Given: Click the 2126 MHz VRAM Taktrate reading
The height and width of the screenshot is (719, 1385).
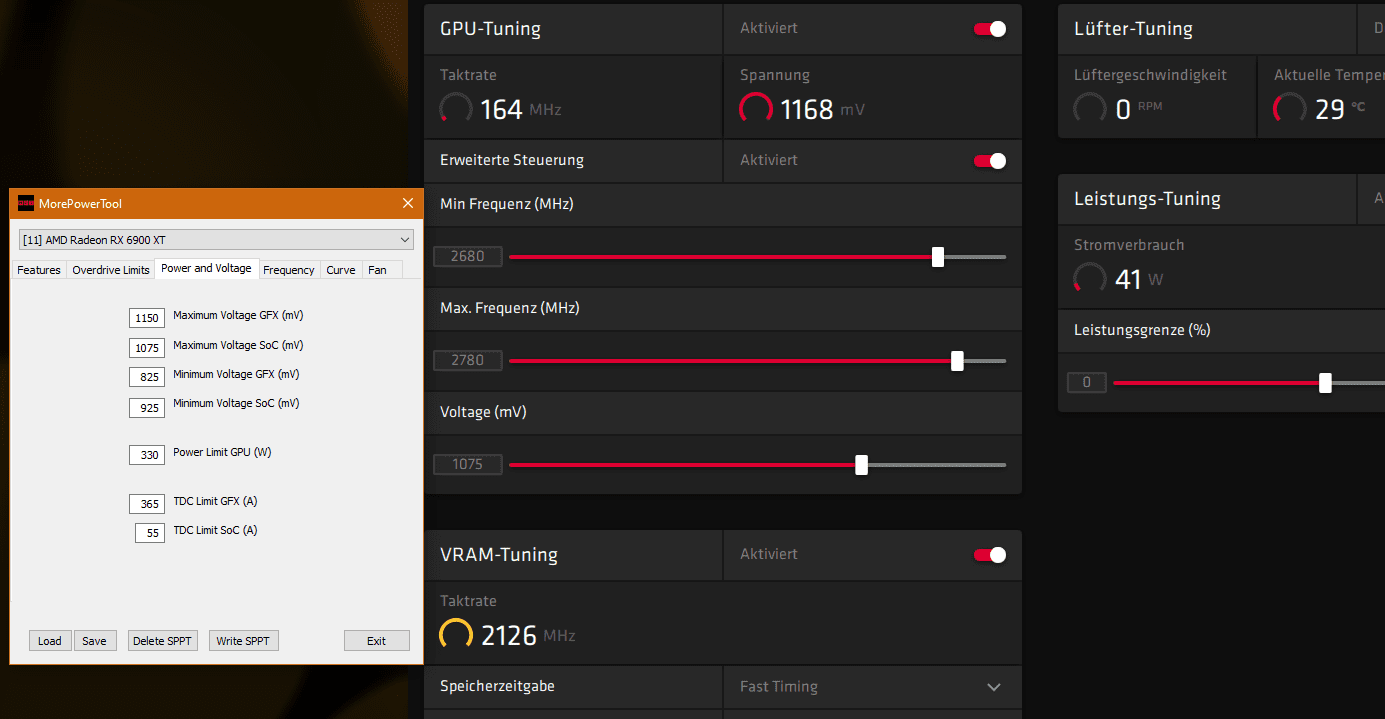Looking at the screenshot, I should pos(528,635).
